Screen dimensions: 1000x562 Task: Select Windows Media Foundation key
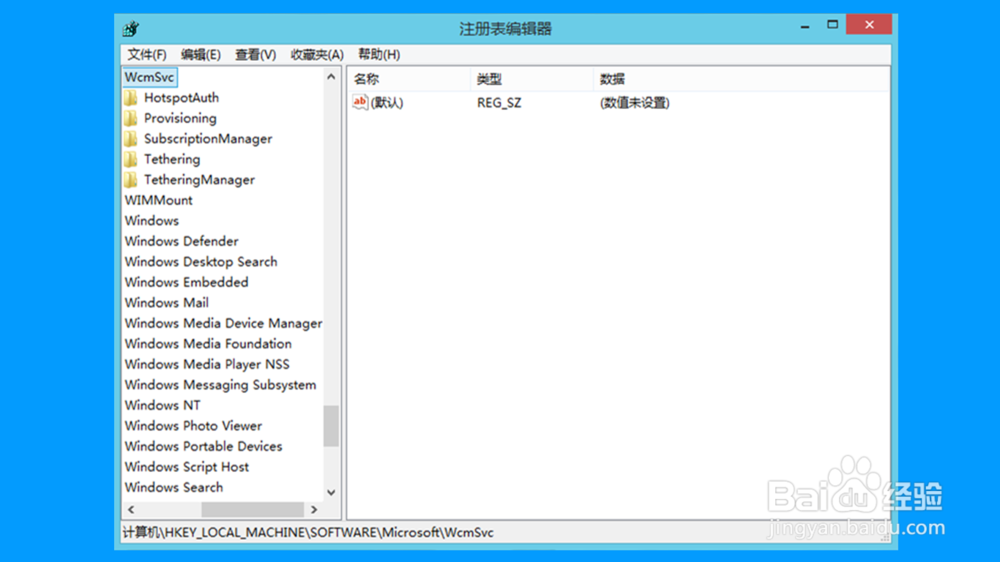pos(208,344)
